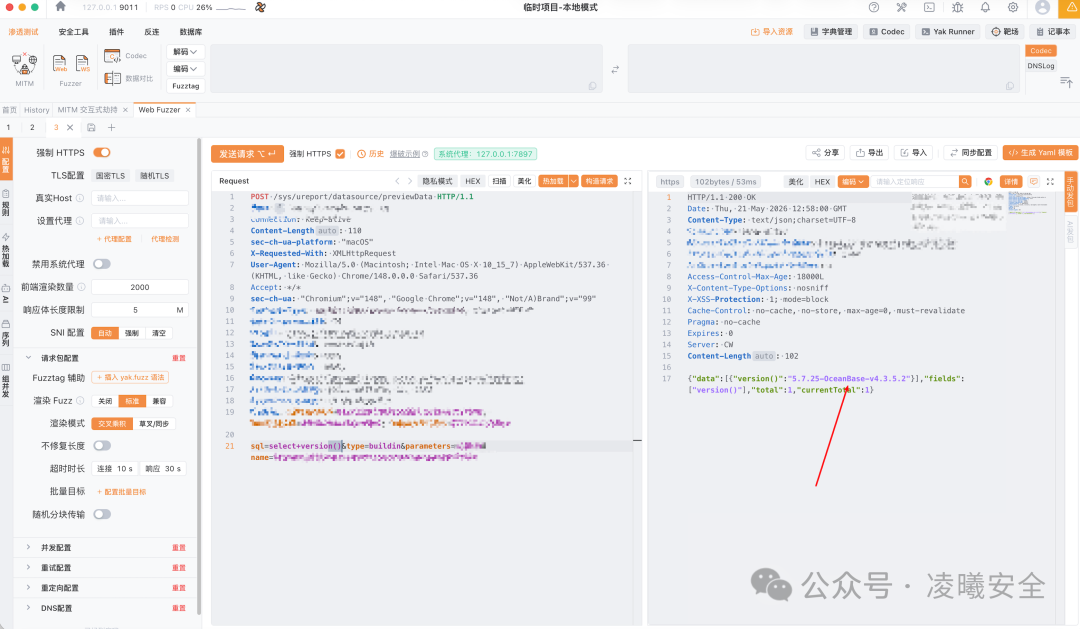Screen dimensions: 1080x629
Task: Toggle the 强制 HTTPS switch in sidebar
Action: [102, 152]
